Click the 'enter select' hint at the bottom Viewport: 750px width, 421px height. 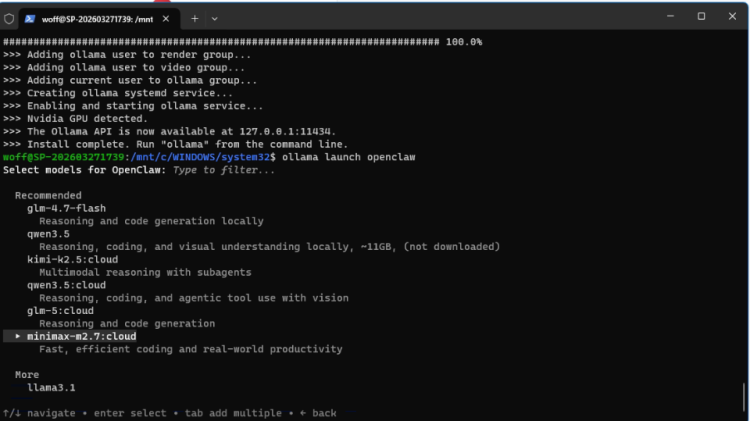point(130,413)
